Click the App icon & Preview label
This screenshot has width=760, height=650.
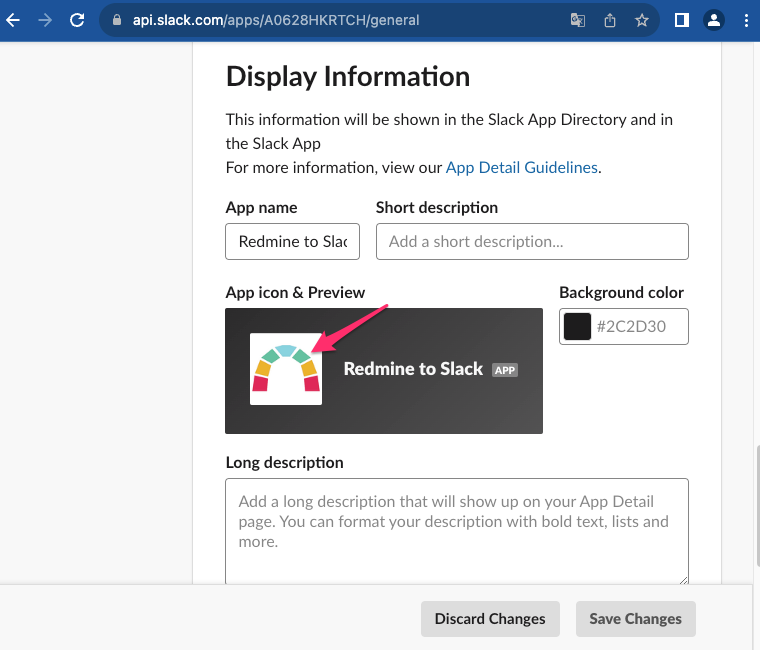(x=295, y=292)
